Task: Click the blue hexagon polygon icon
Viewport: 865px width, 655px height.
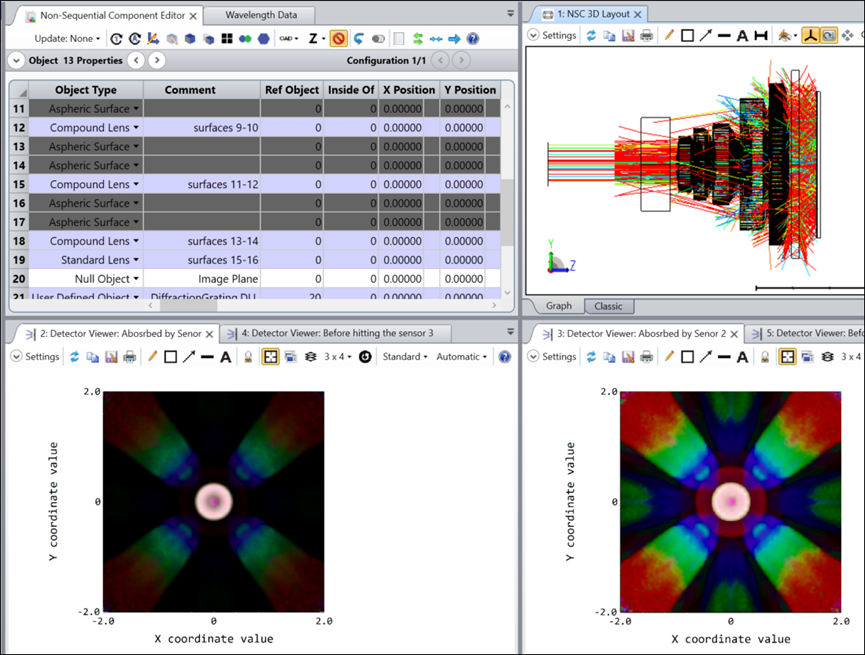Action: tap(264, 39)
